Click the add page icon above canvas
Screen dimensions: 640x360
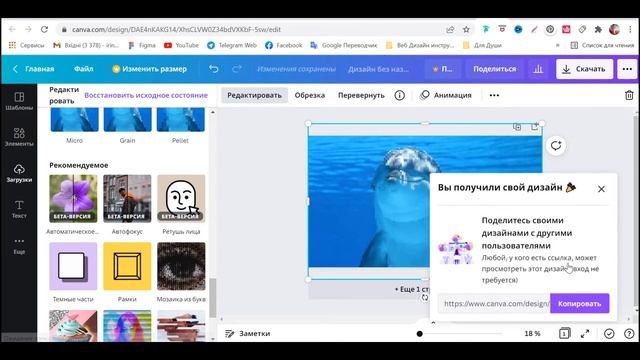534,127
